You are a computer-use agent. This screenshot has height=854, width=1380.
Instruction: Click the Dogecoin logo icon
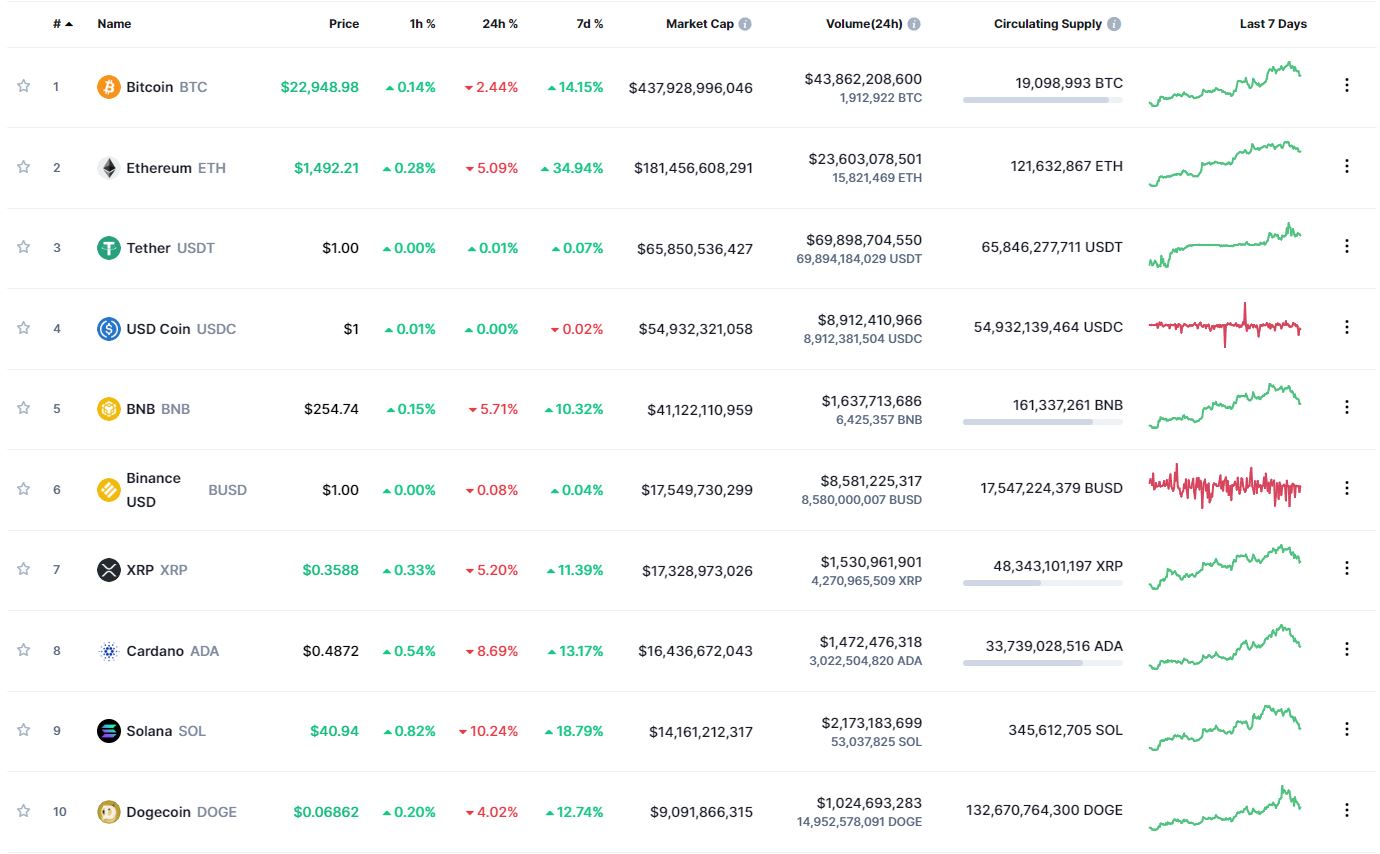point(108,812)
